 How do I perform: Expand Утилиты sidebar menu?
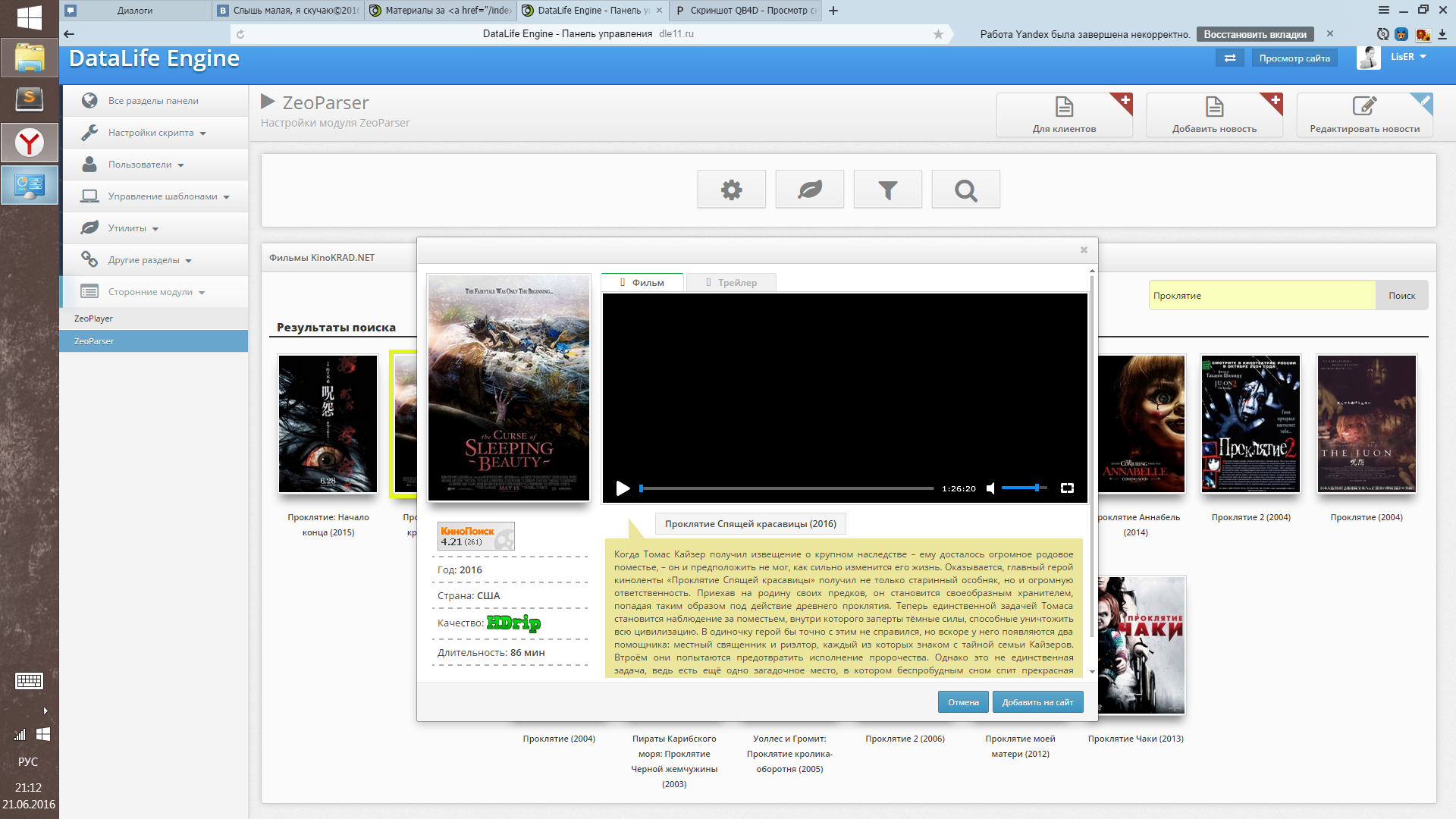click(155, 228)
